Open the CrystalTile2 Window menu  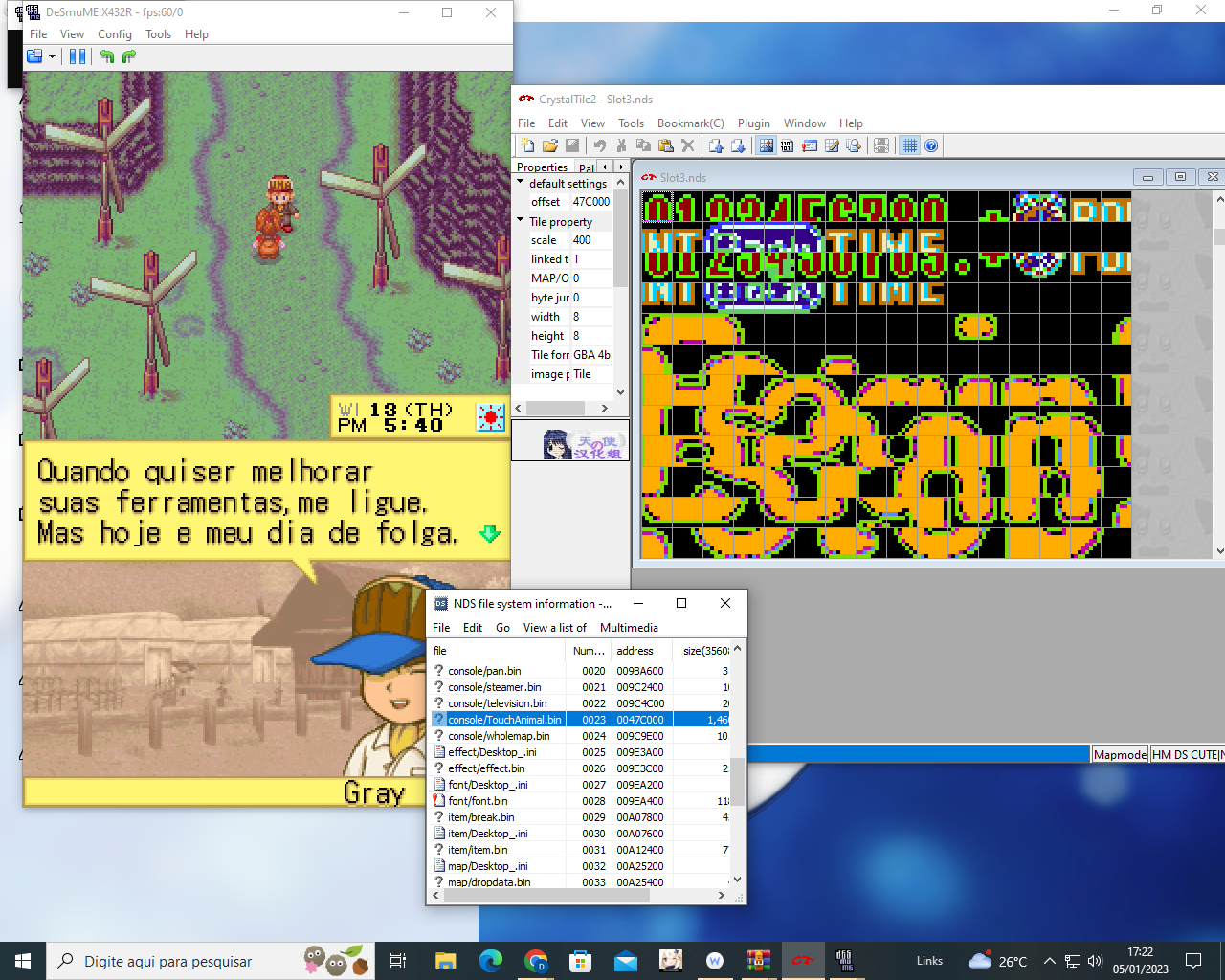pos(805,122)
